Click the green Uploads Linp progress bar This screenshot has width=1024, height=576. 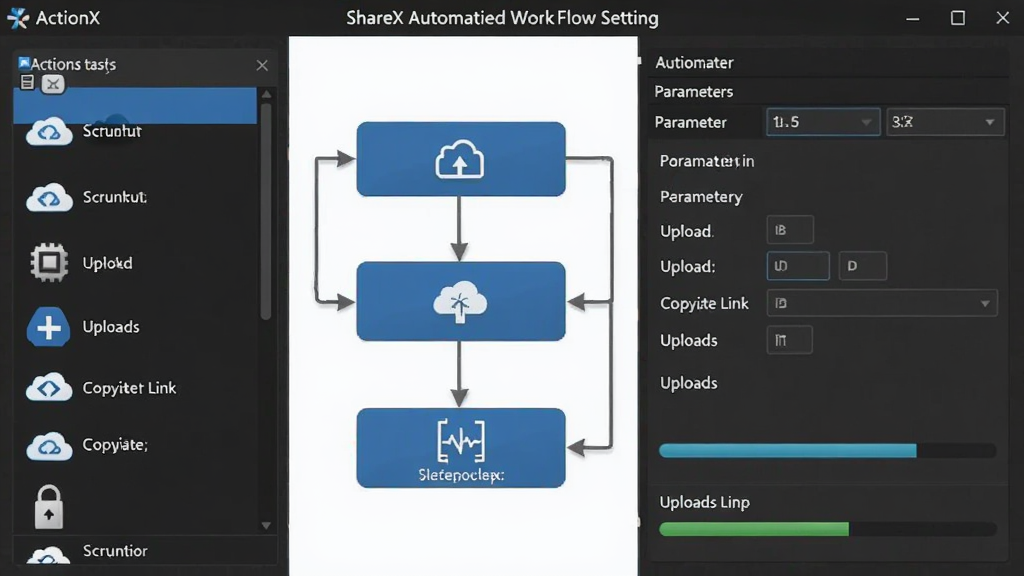827,529
